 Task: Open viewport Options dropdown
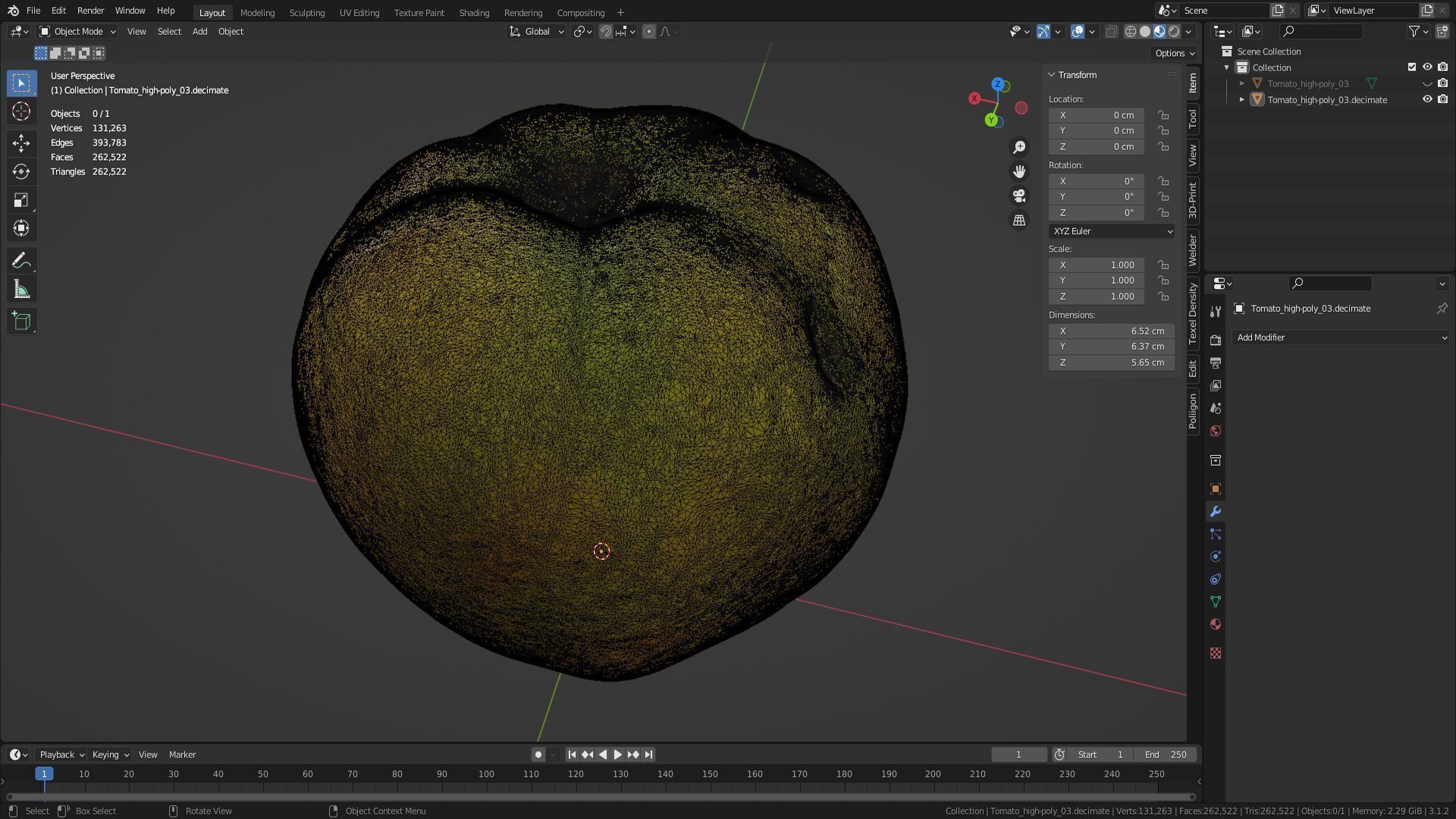pyautogui.click(x=1175, y=53)
